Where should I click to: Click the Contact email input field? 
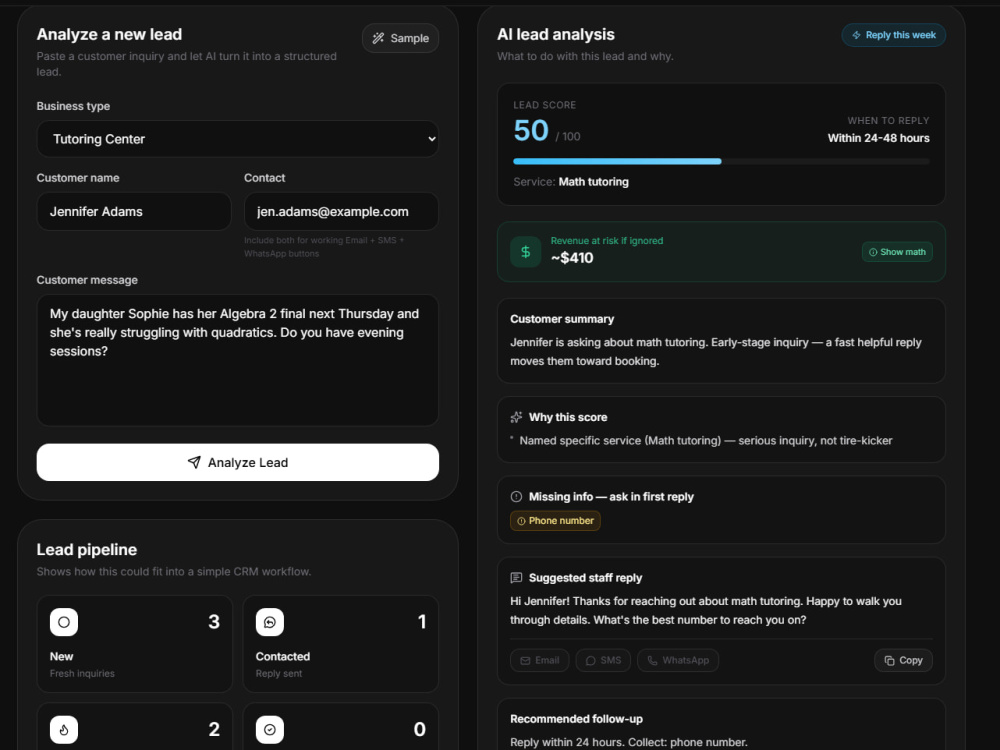341,212
